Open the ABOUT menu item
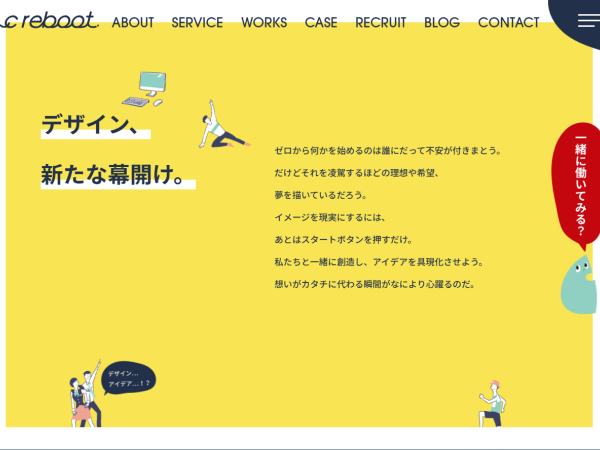 tap(133, 22)
